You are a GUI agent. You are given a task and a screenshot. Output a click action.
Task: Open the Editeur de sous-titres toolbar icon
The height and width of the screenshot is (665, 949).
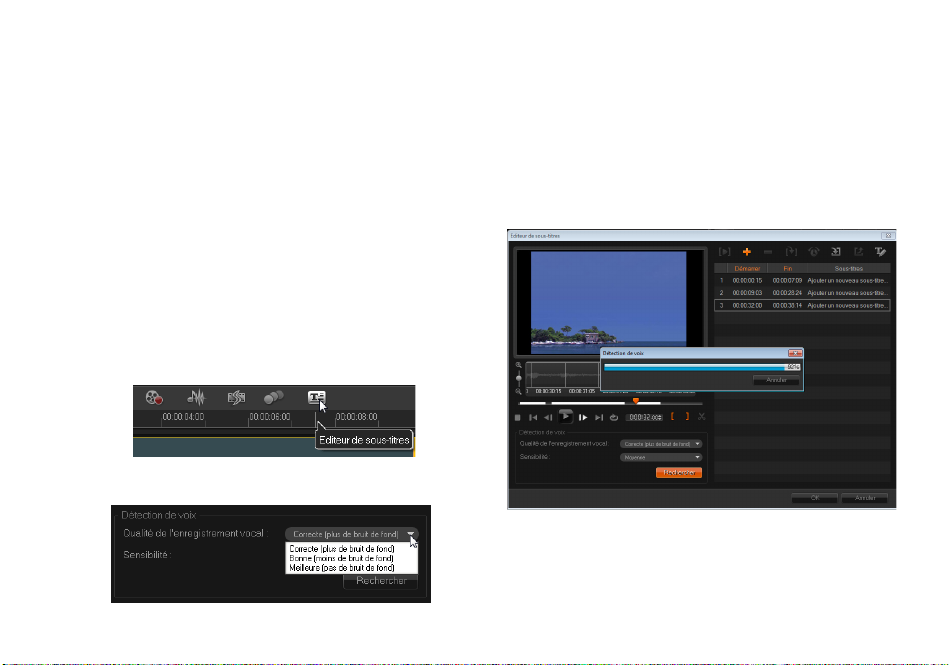point(317,398)
